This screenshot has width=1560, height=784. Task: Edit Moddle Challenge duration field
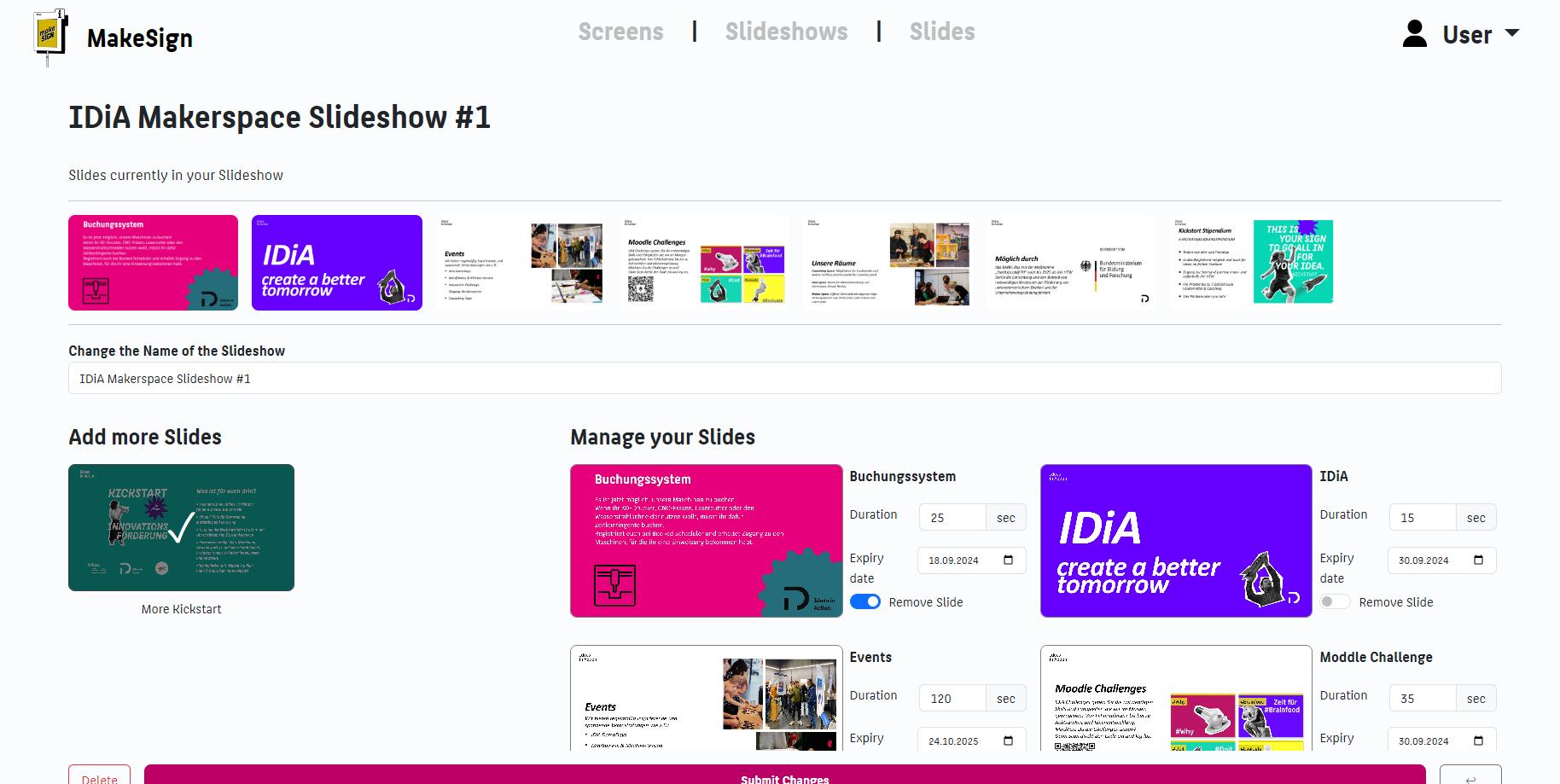click(1423, 699)
